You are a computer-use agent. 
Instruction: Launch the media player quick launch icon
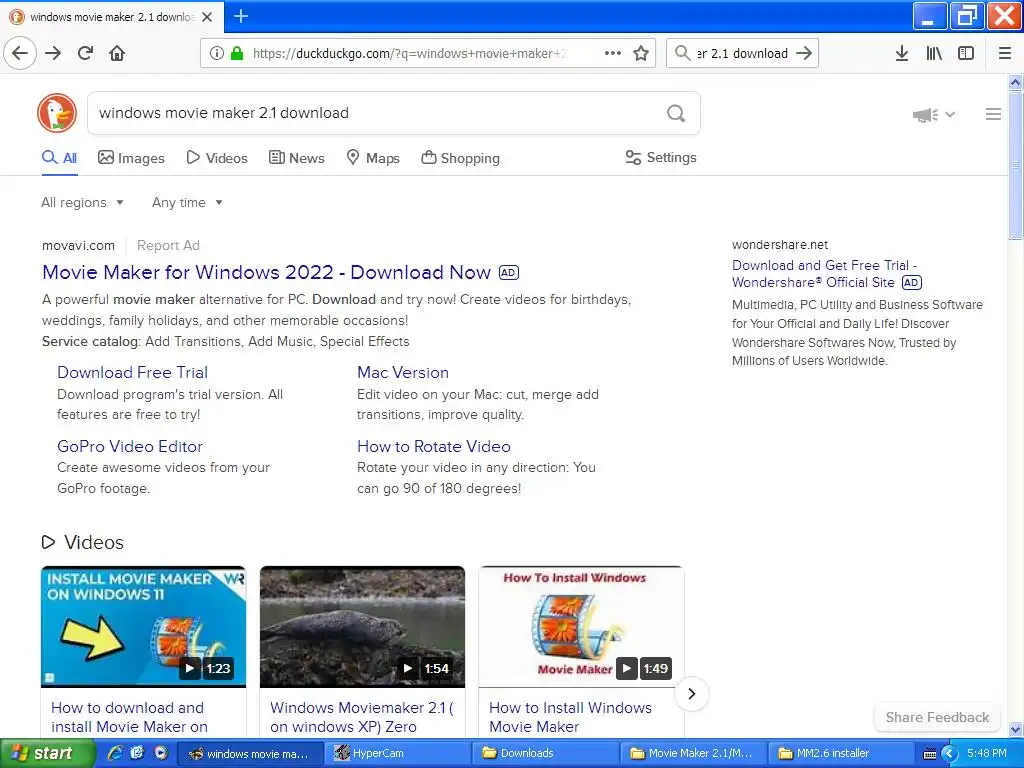pos(161,752)
